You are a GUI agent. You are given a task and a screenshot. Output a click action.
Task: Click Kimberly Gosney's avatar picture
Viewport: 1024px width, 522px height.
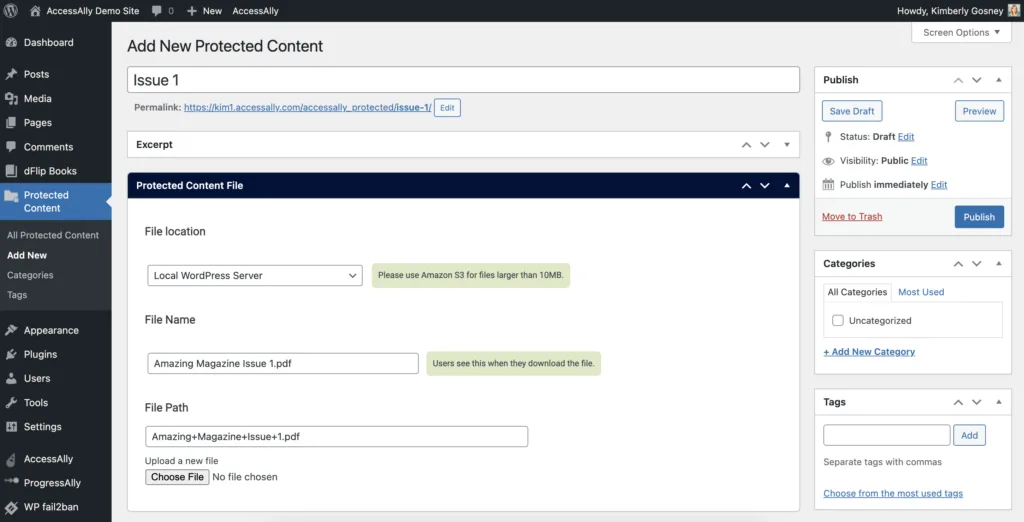tap(1012, 10)
